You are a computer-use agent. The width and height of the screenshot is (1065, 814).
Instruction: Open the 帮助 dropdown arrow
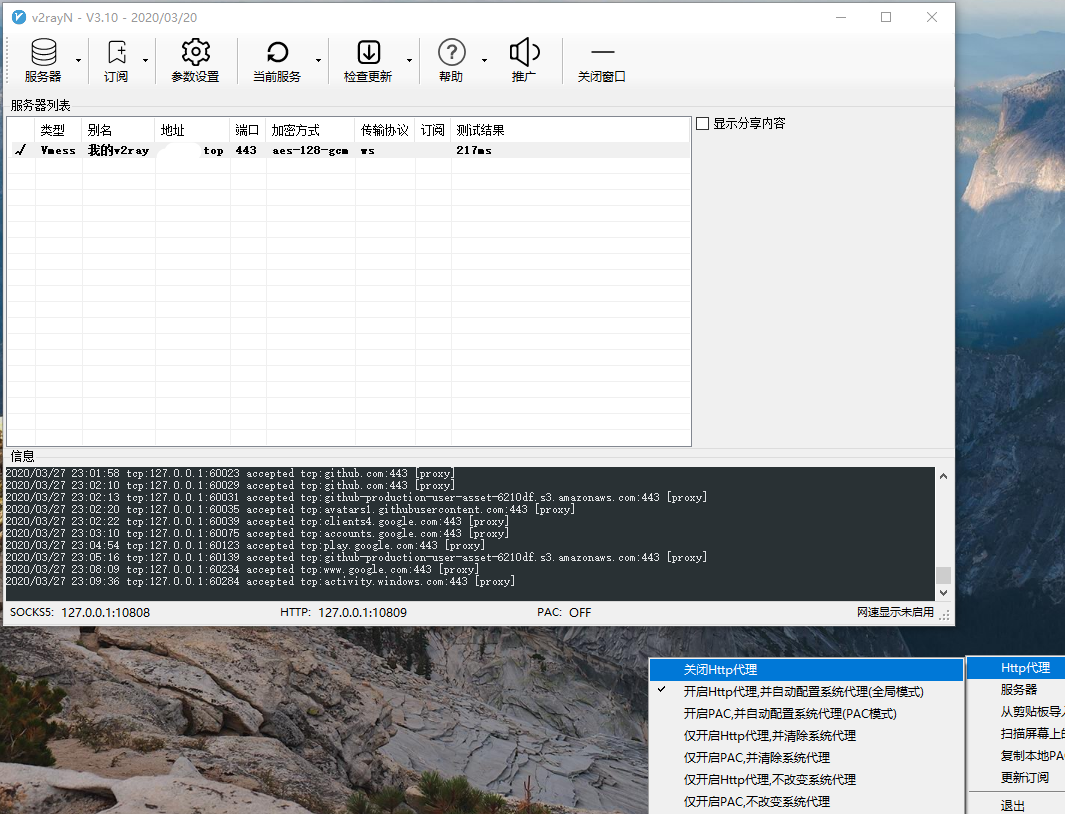pyautogui.click(x=485, y=60)
